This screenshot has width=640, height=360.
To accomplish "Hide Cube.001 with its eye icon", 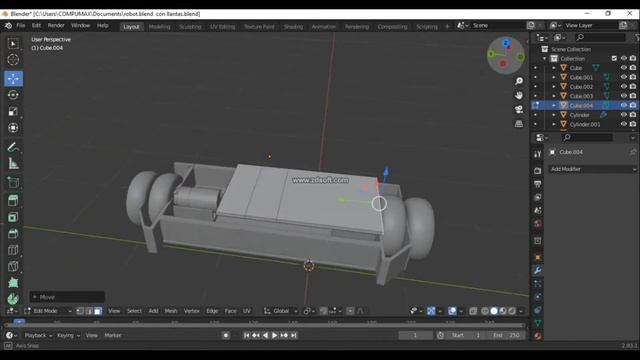I will click(x=624, y=77).
